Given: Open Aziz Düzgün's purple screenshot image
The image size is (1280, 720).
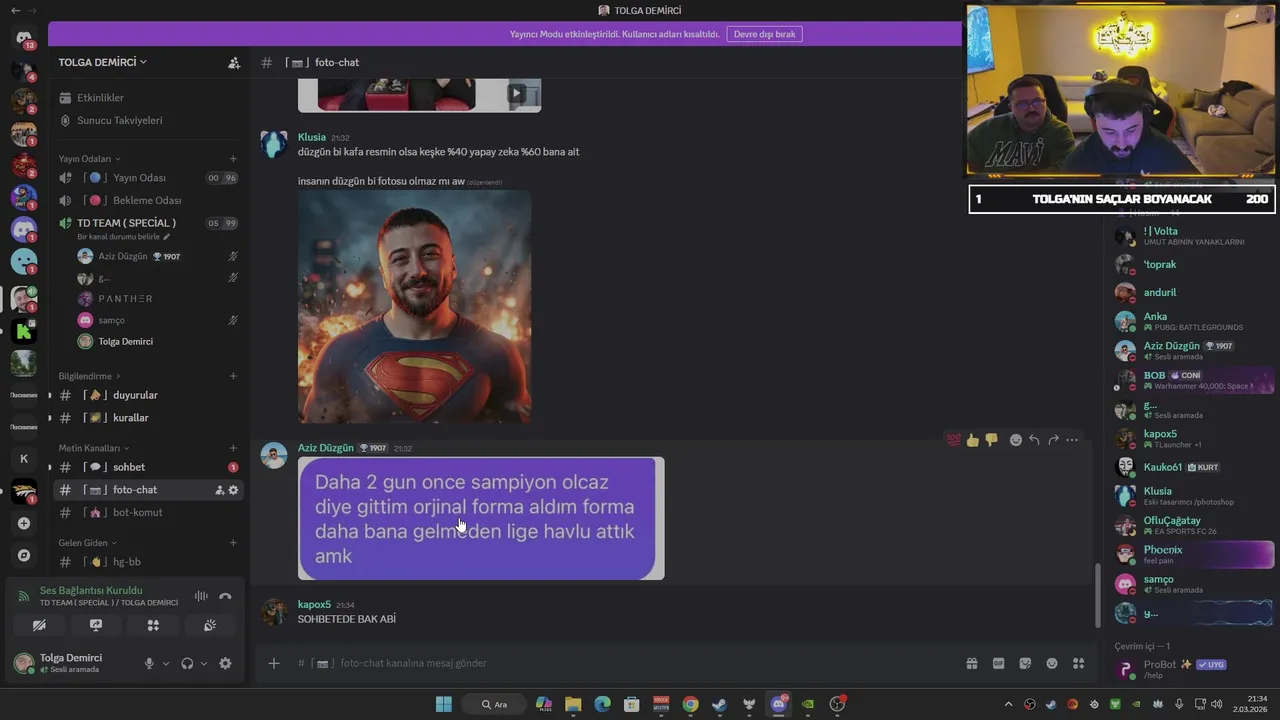Looking at the screenshot, I should pyautogui.click(x=481, y=518).
